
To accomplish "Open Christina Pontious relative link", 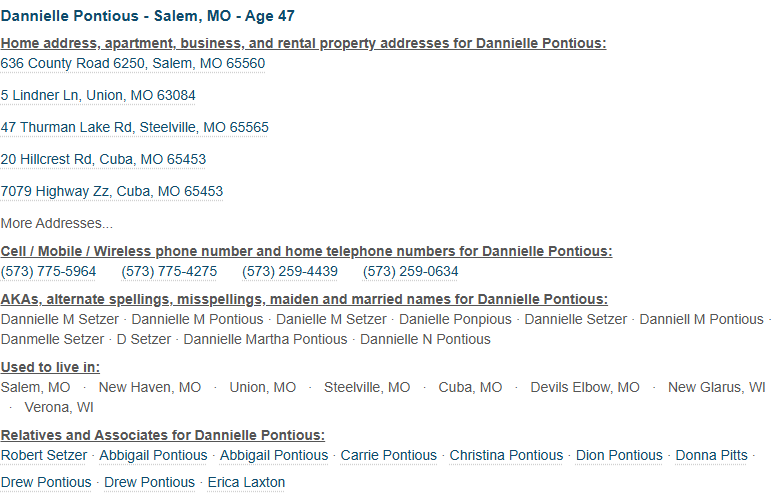I will pos(506,455).
